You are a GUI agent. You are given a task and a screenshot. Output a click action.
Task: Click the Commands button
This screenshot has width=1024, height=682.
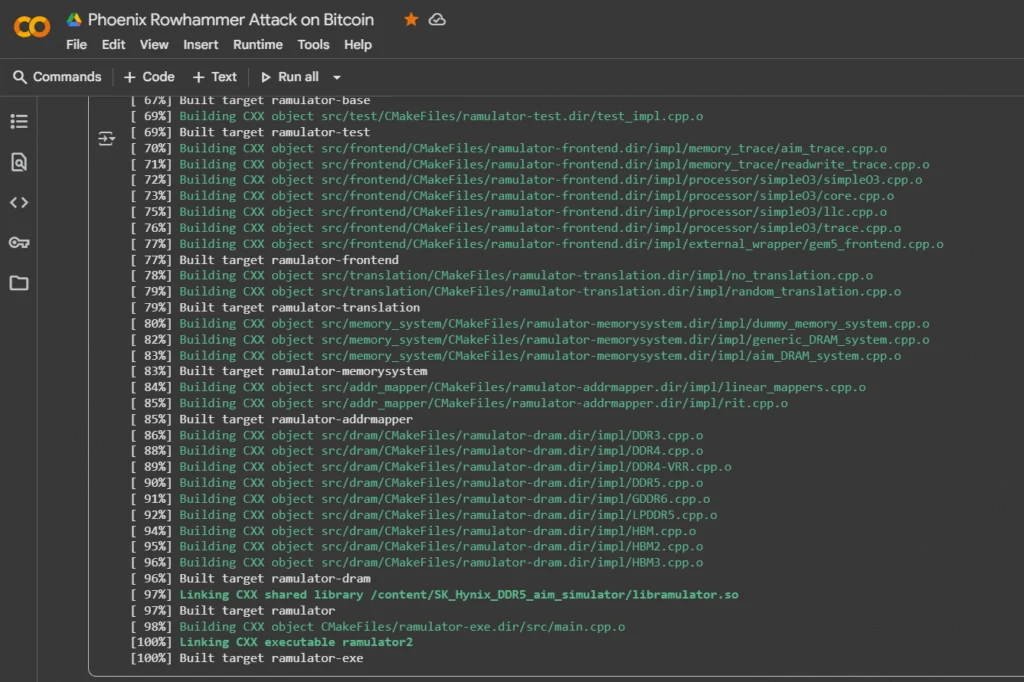(x=57, y=77)
